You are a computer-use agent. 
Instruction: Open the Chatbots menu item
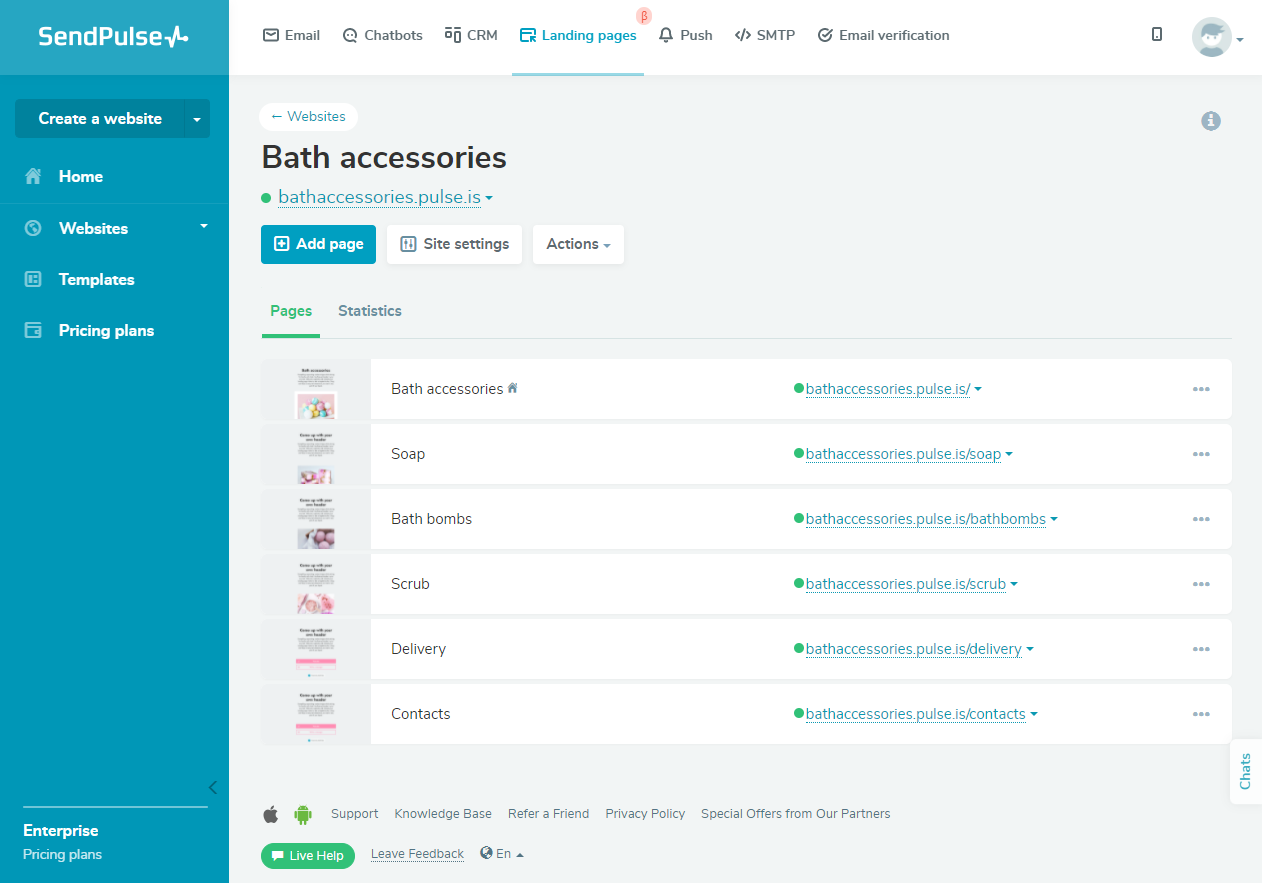[x=382, y=35]
